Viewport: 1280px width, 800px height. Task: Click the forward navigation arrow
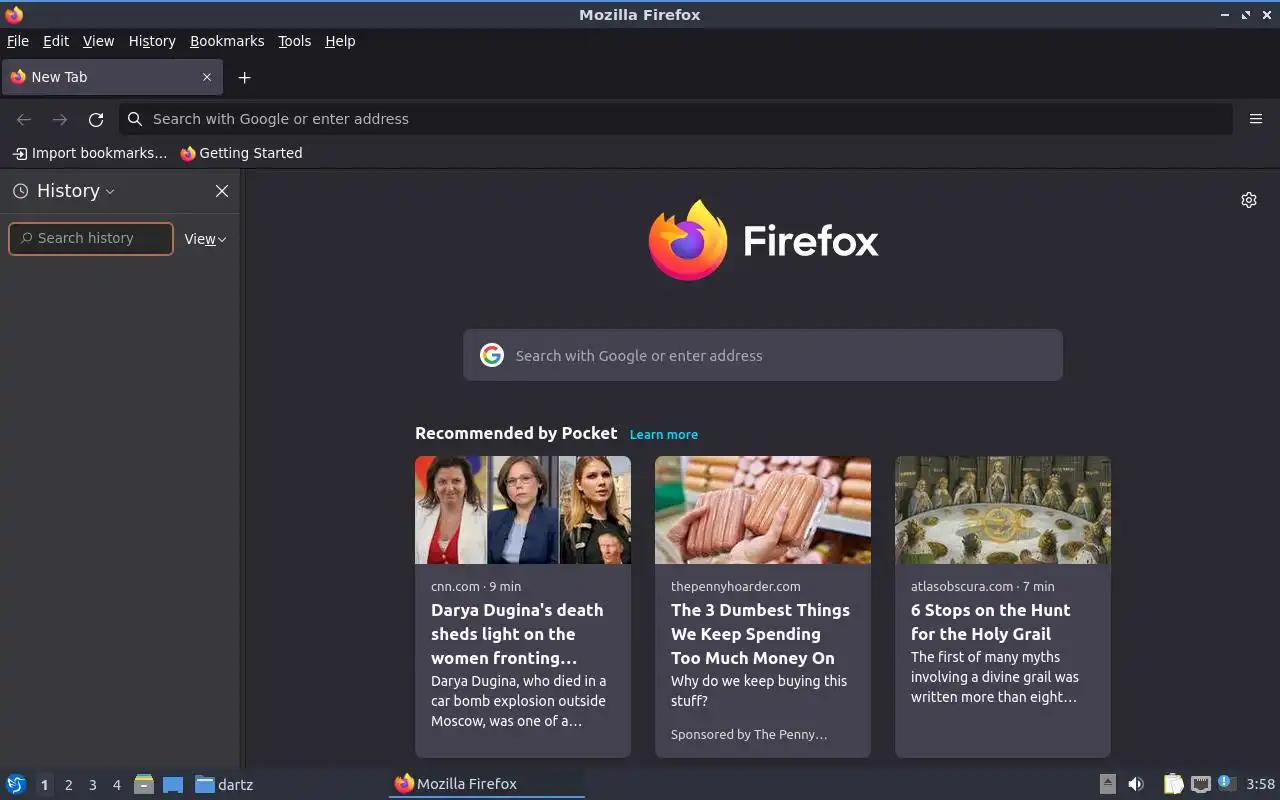click(x=60, y=119)
